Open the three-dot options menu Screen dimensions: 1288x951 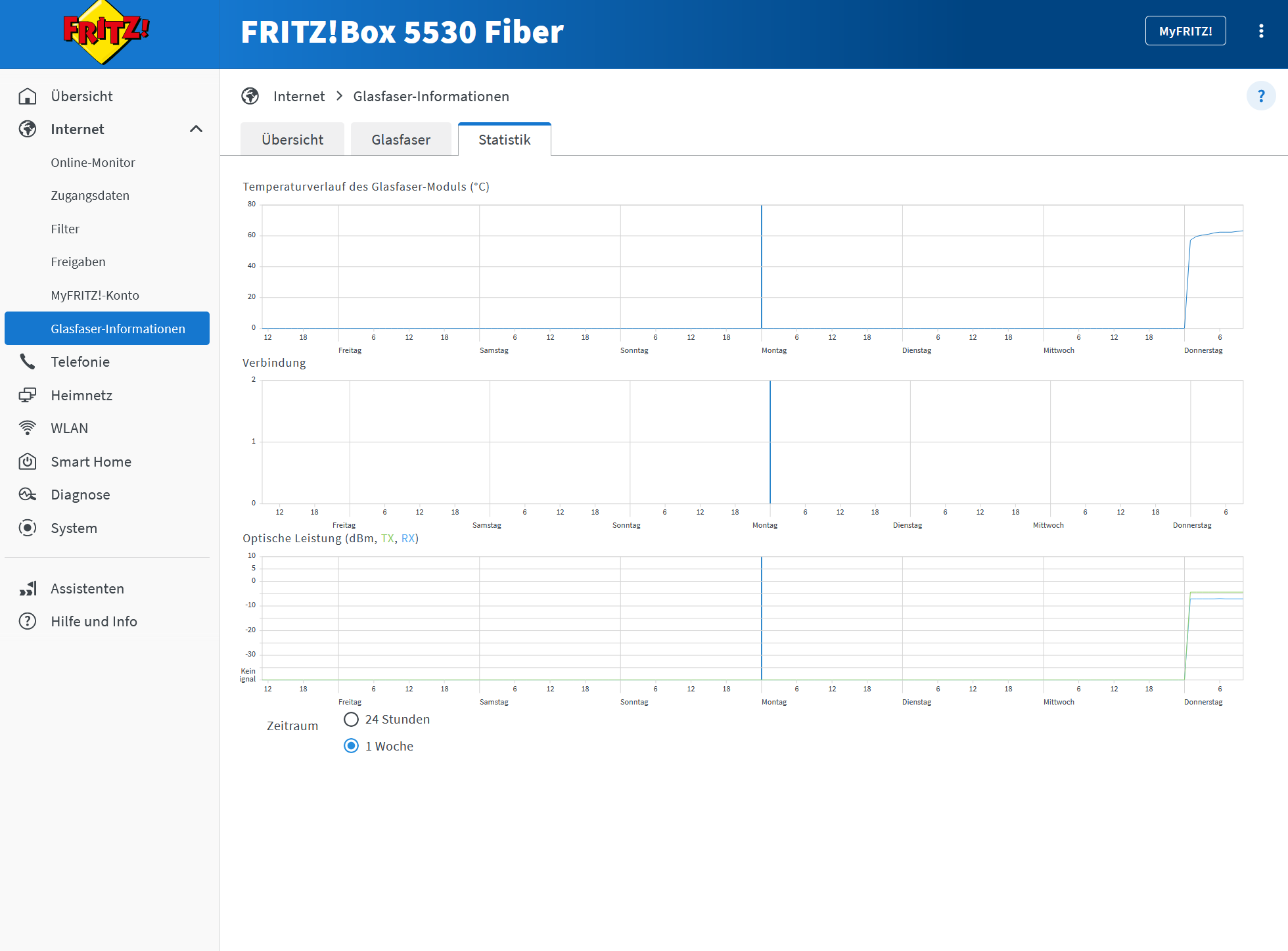coord(1261,31)
